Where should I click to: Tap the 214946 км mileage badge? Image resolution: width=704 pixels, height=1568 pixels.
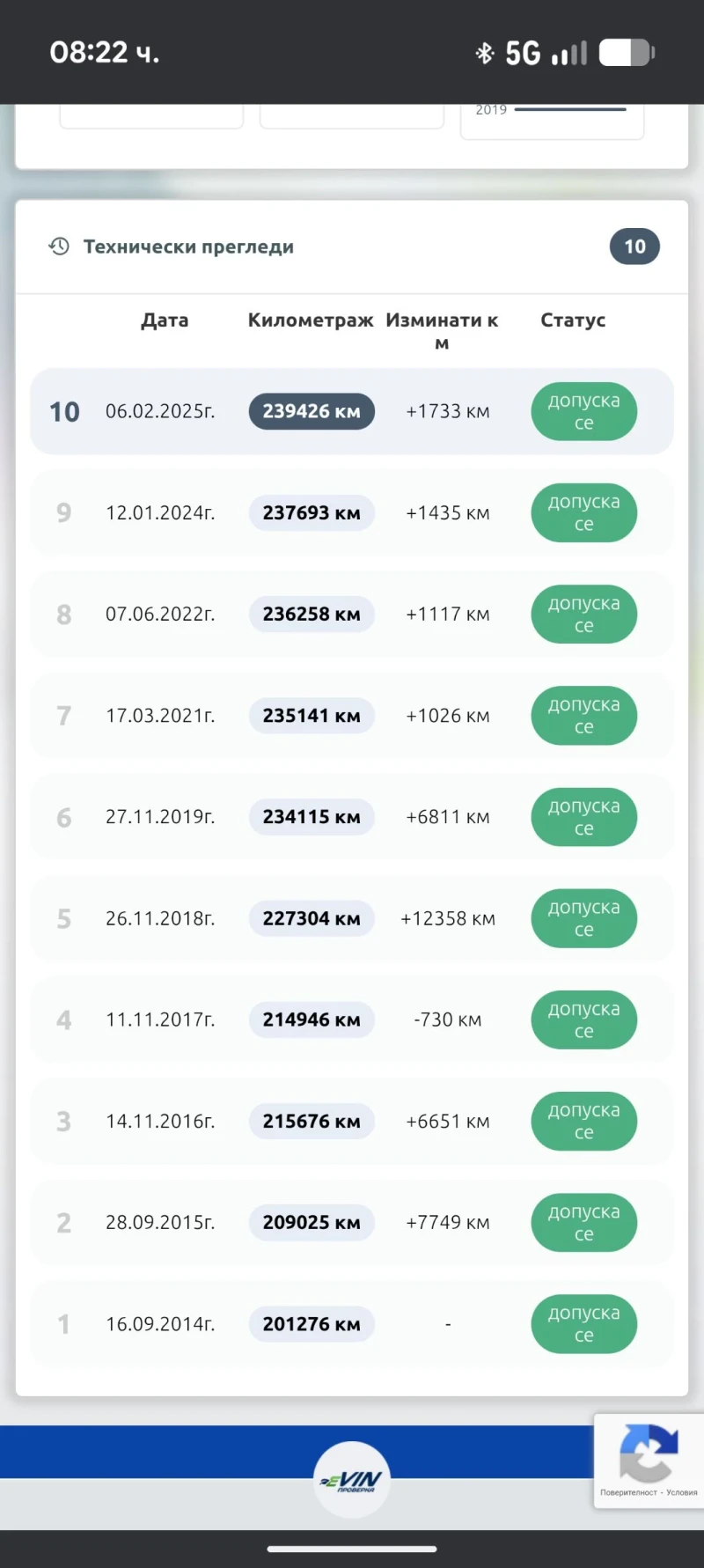312,1020
